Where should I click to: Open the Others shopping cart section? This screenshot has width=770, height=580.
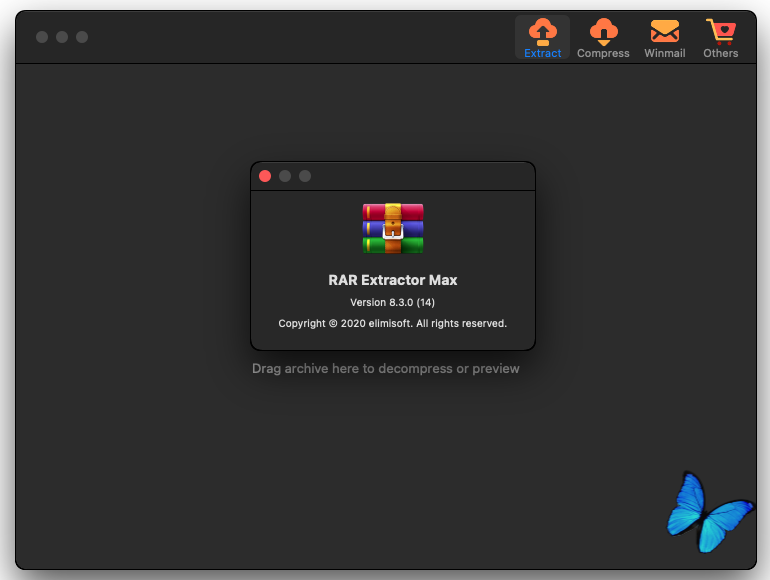(720, 37)
